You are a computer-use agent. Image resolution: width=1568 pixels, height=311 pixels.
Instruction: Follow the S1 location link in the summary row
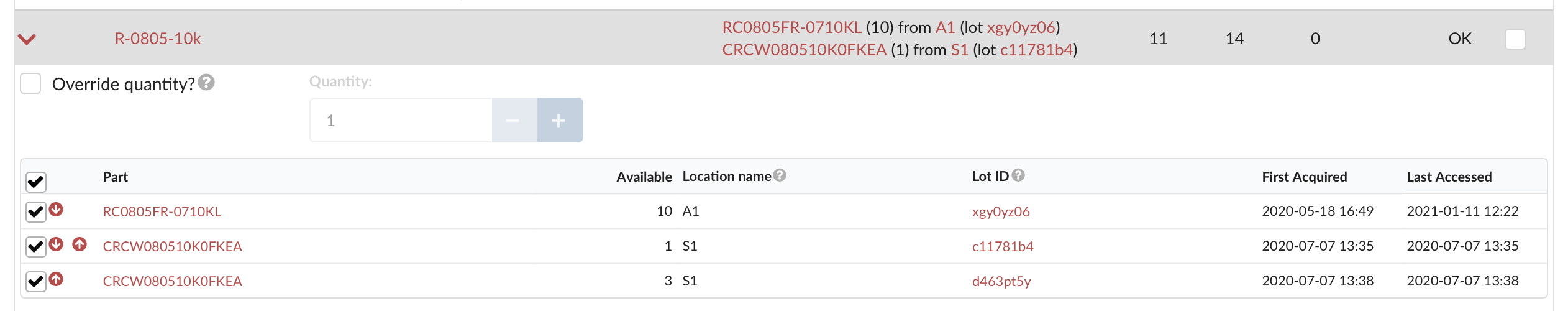[x=960, y=50]
